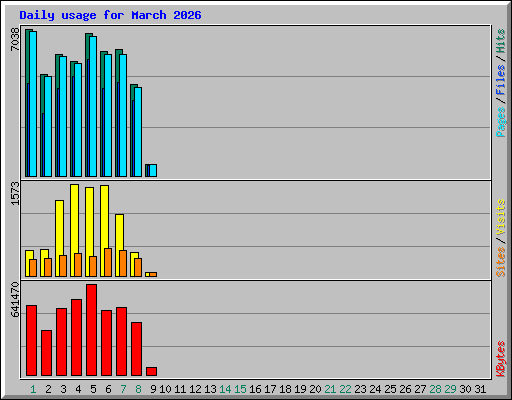Click the green day label 14
This screenshot has height=400, width=512.
coord(225,389)
